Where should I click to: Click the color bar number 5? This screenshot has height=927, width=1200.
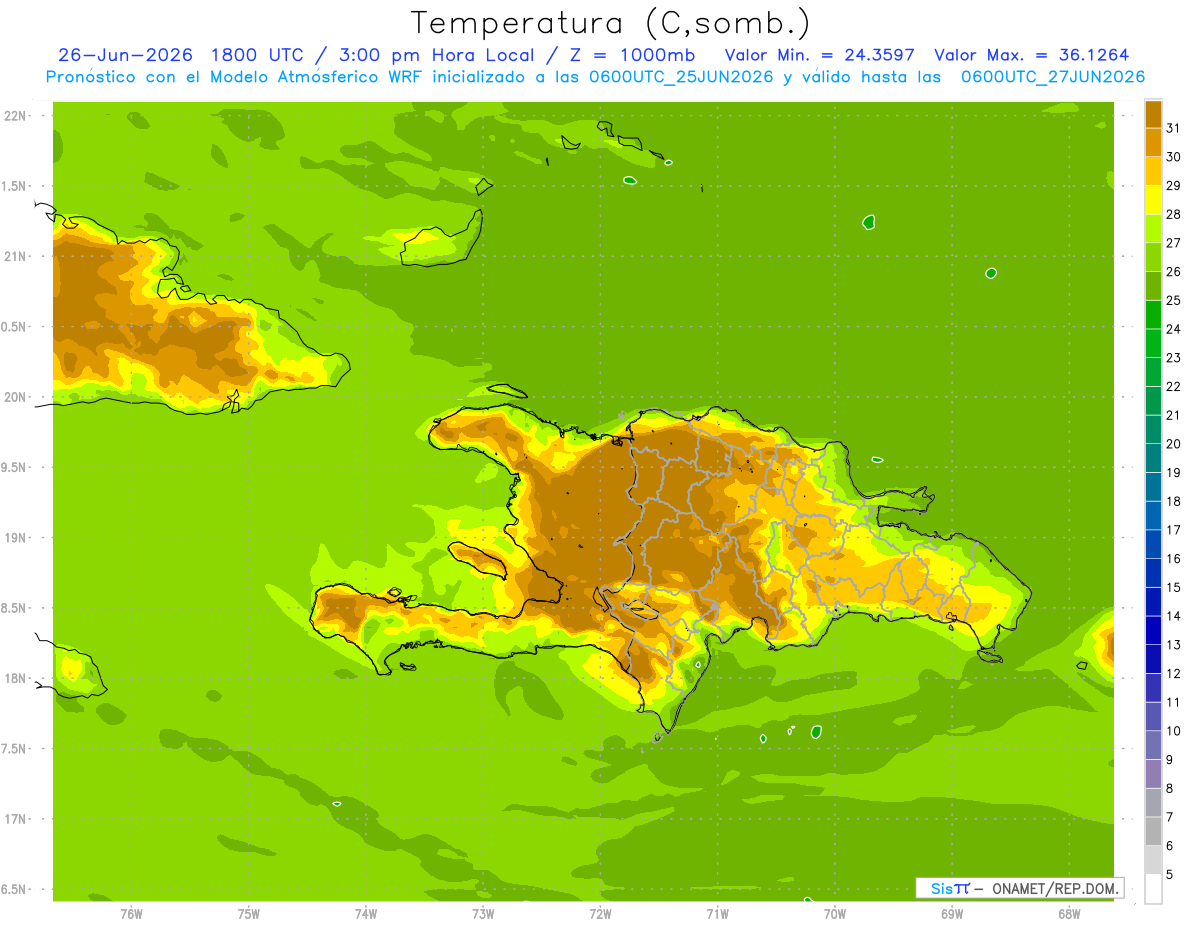[x=1170, y=874]
